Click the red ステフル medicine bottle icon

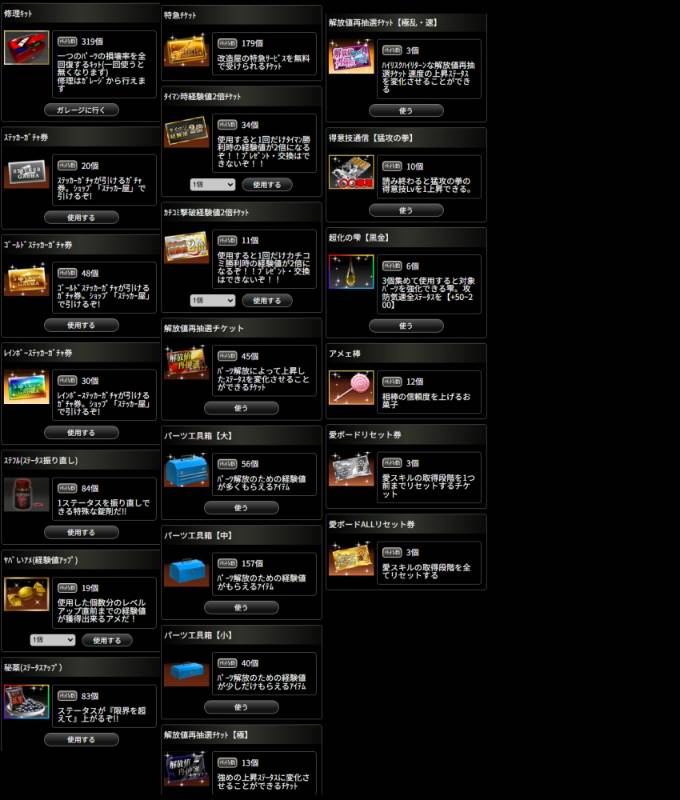27,495
